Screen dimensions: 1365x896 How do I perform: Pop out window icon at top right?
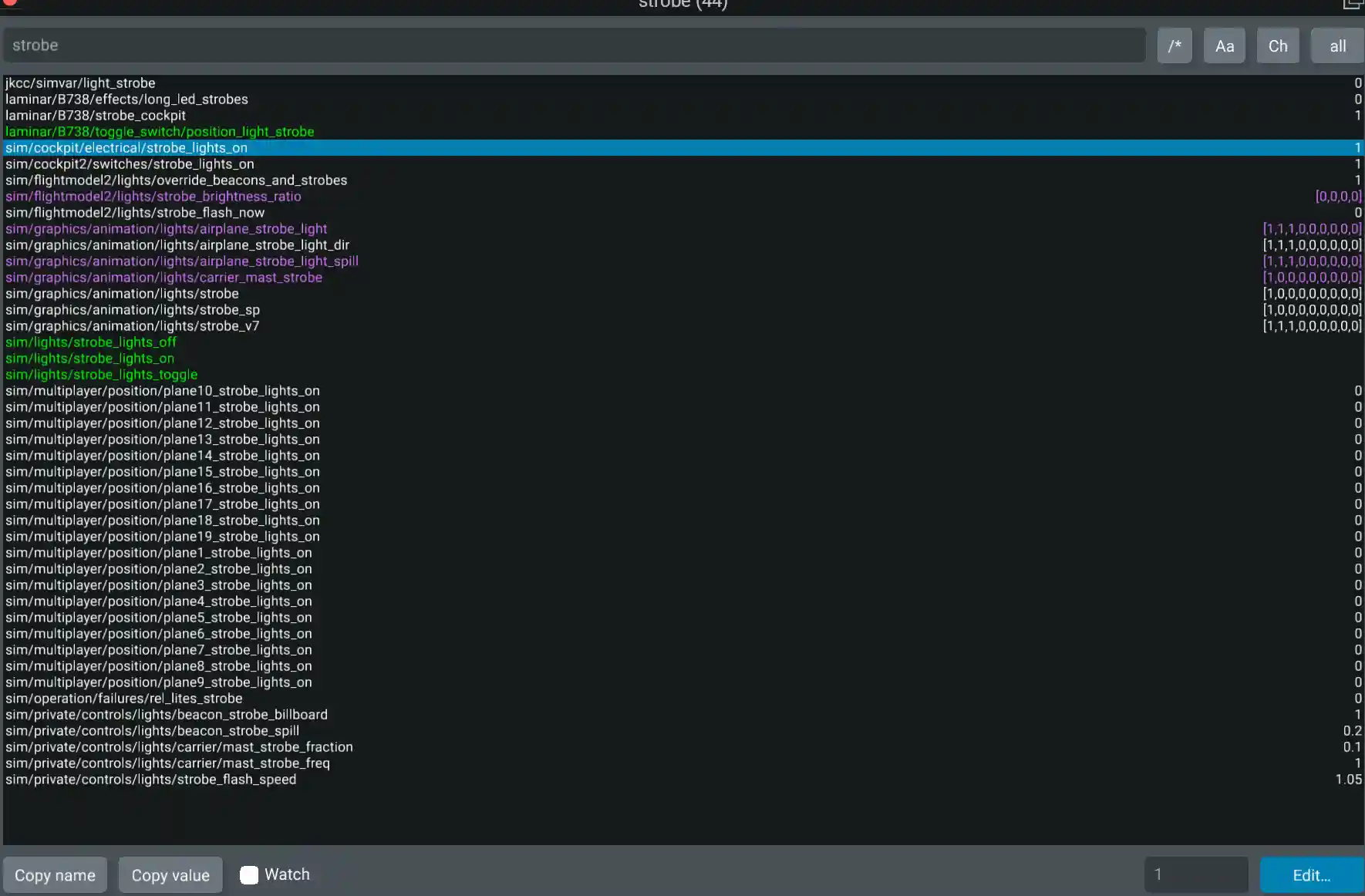tap(1353, 4)
